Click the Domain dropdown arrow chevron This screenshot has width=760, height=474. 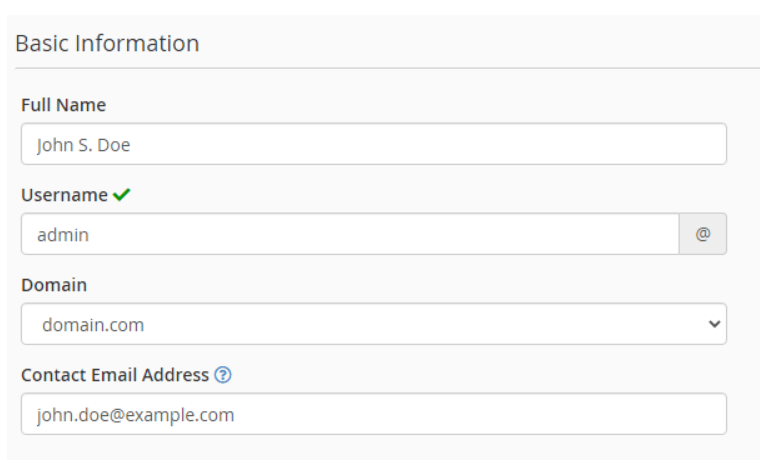(x=713, y=325)
